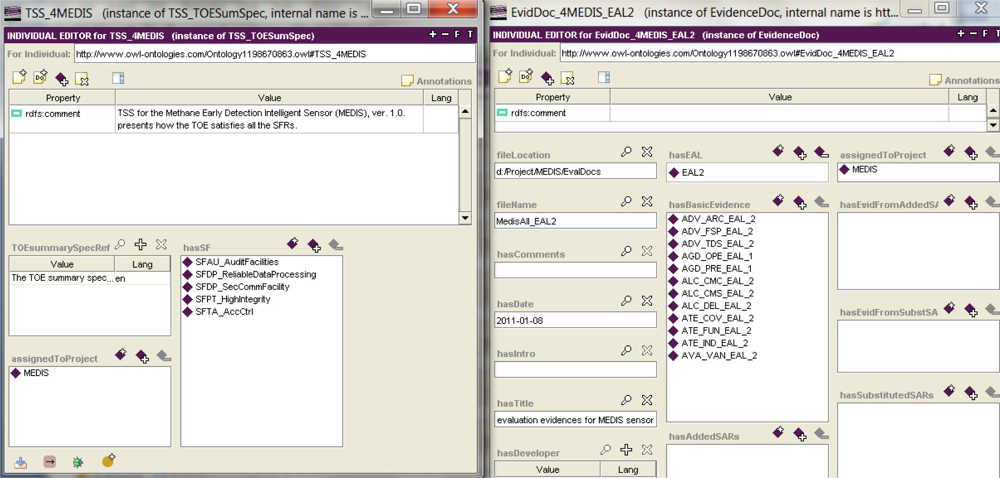1000x478 pixels.
Task: Click the add-value plus icon for TOEsummarySpecRef
Action: click(141, 244)
